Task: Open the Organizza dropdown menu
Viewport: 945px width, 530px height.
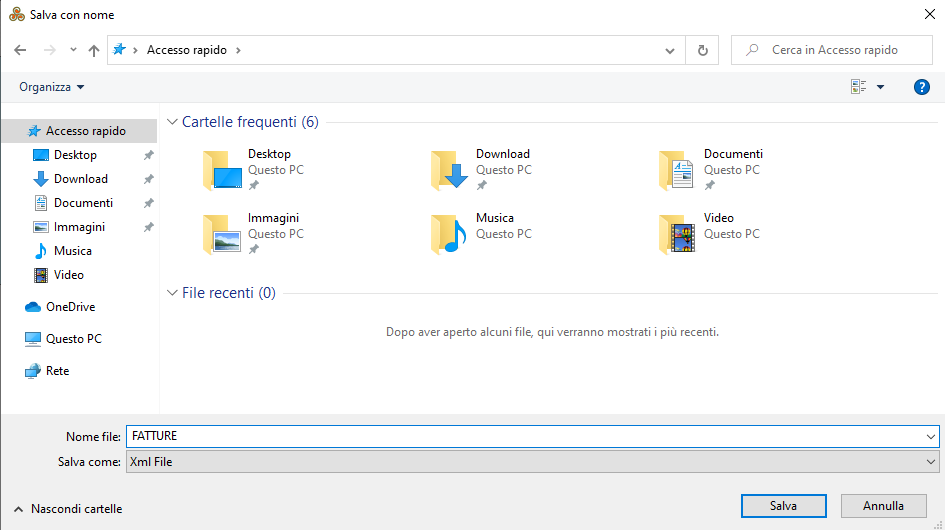Action: pyautogui.click(x=52, y=87)
